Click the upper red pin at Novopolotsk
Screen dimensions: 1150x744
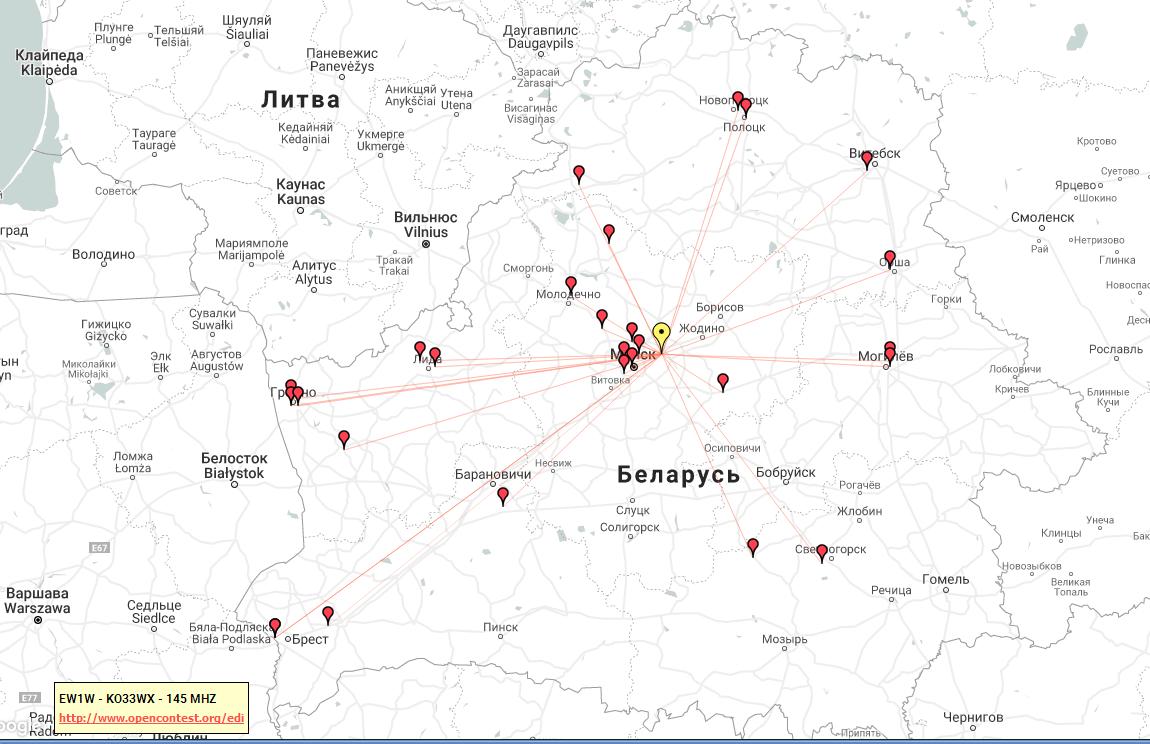[x=738, y=98]
